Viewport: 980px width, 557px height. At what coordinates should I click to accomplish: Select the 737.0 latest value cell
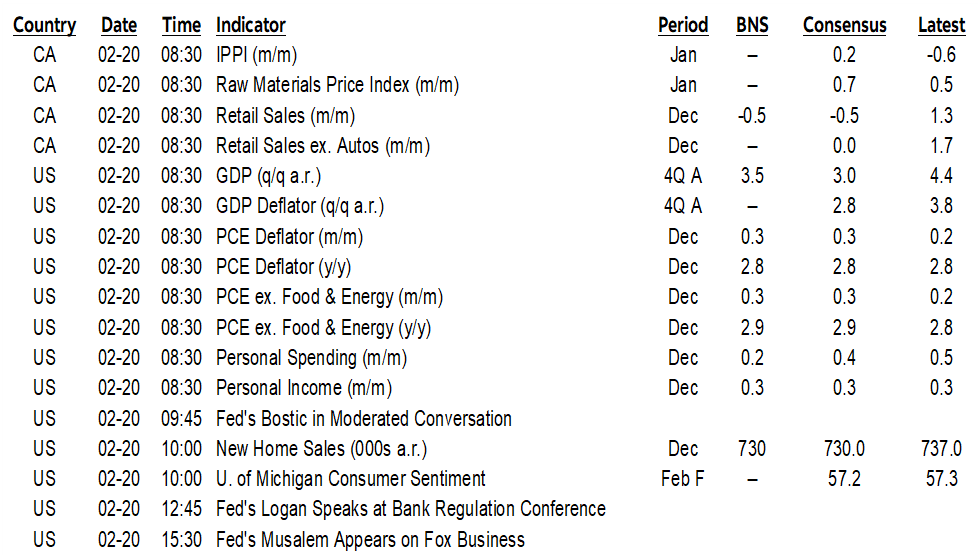941,449
